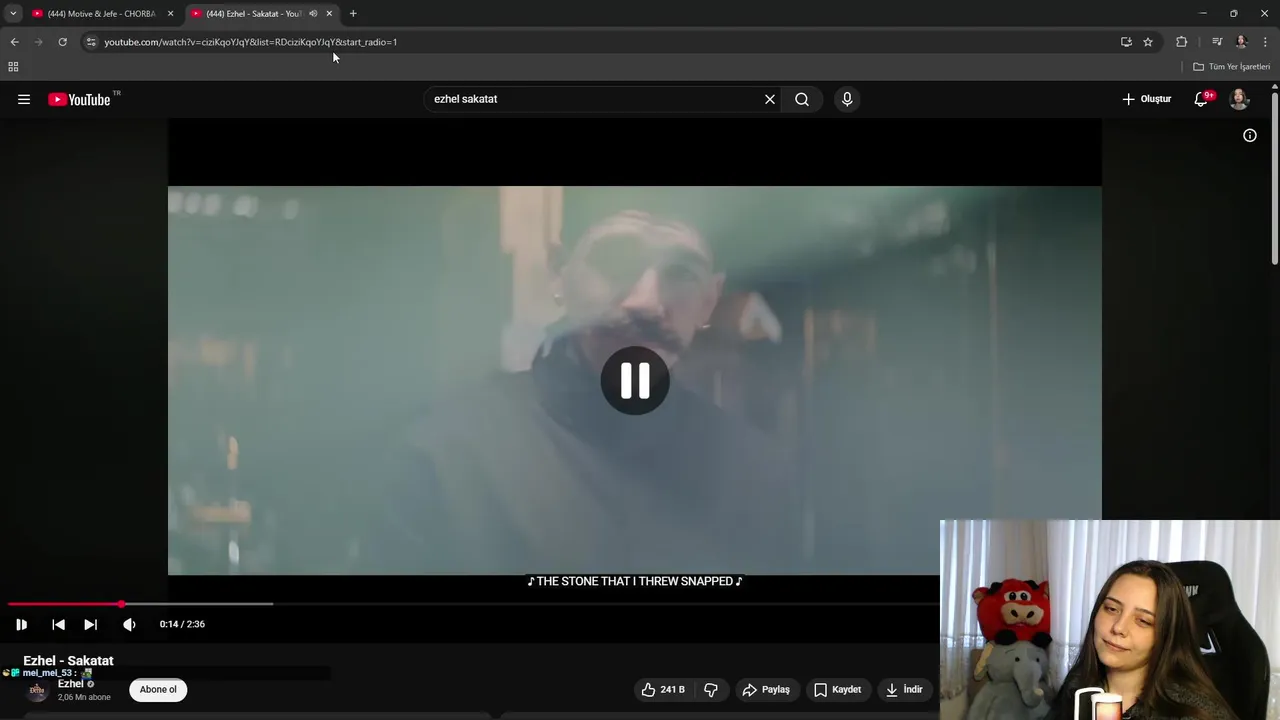The width and height of the screenshot is (1280, 720).
Task: Click the 0:14 / 2:36 time display
Action: [x=182, y=624]
